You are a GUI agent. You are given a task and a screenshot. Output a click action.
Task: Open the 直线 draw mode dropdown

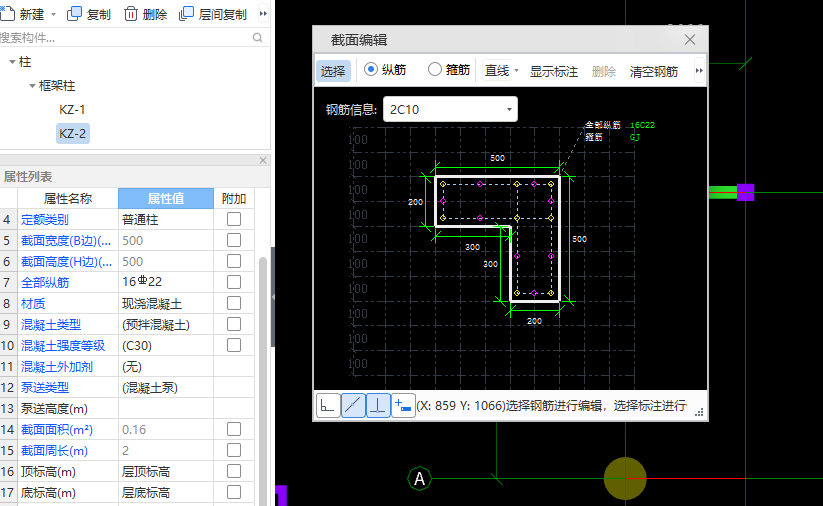click(x=516, y=71)
